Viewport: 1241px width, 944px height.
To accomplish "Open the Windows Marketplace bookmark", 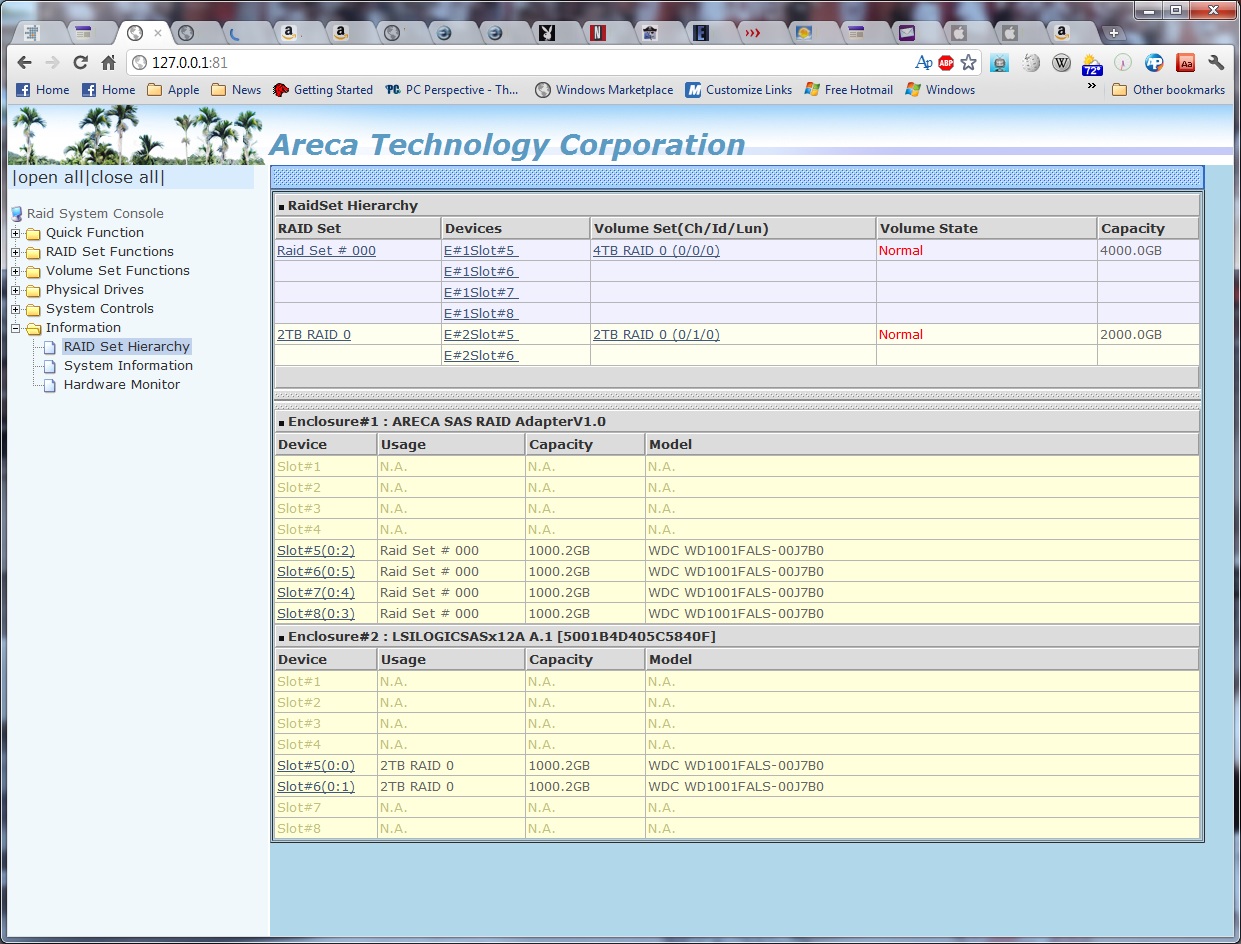I will 604,90.
